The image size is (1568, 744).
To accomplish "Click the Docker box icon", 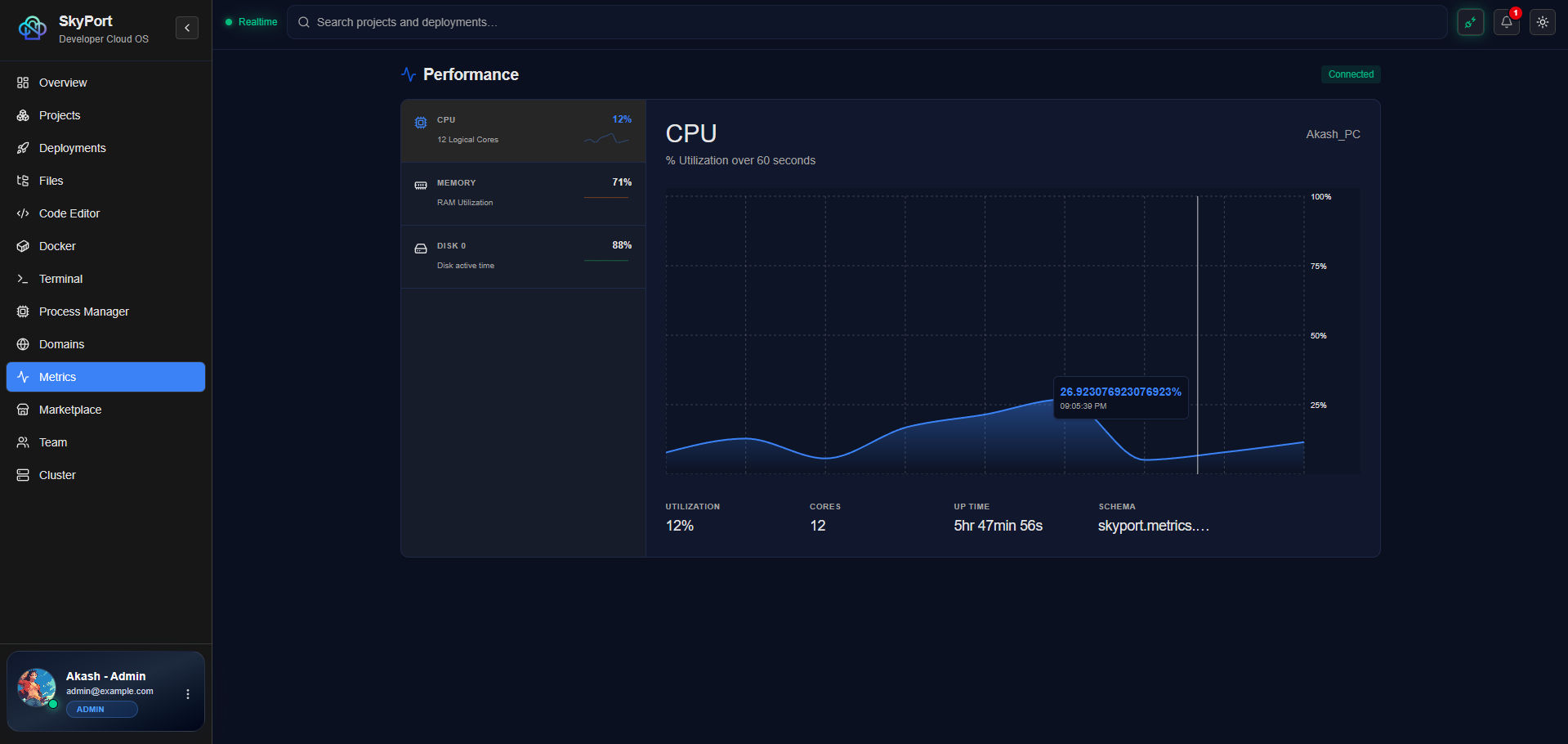I will 23,246.
